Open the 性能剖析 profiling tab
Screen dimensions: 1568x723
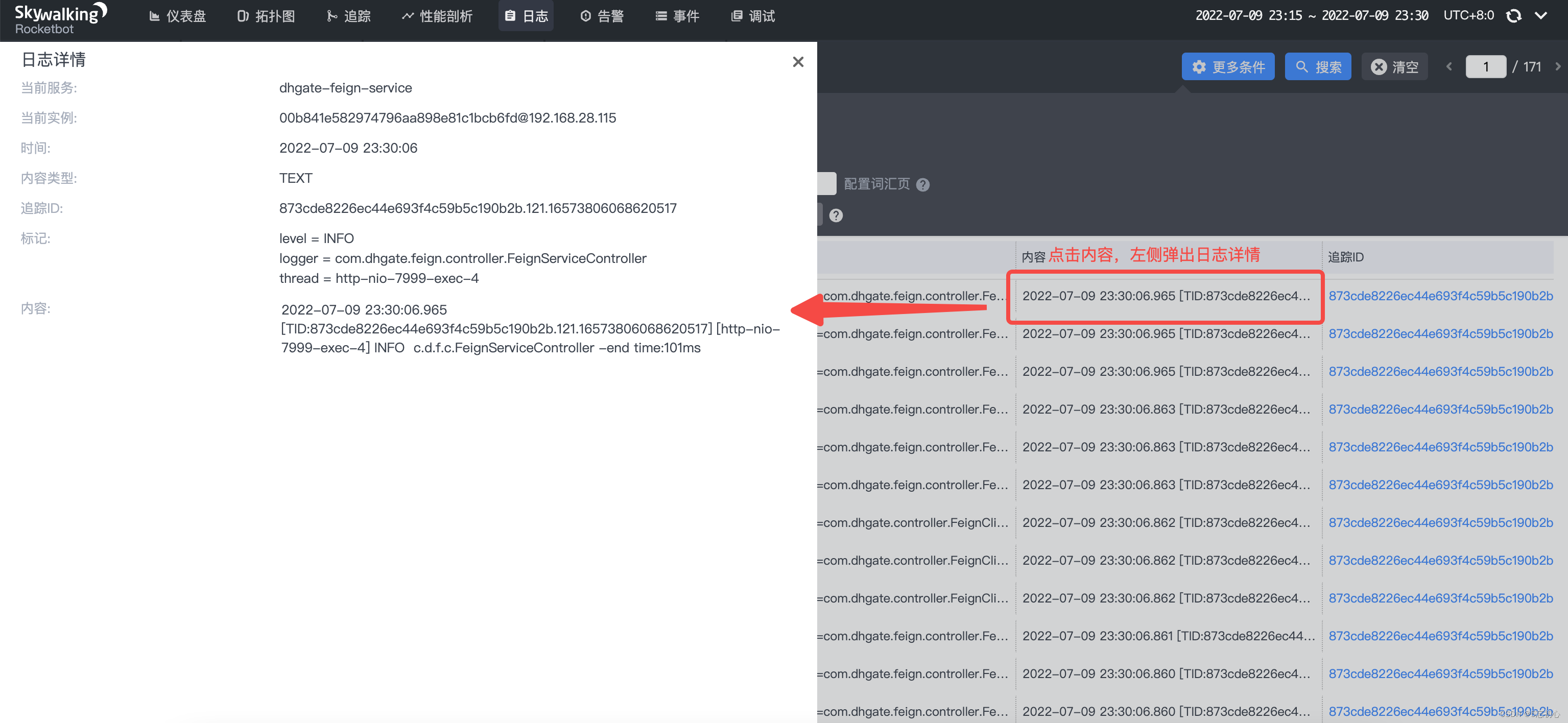pyautogui.click(x=437, y=16)
